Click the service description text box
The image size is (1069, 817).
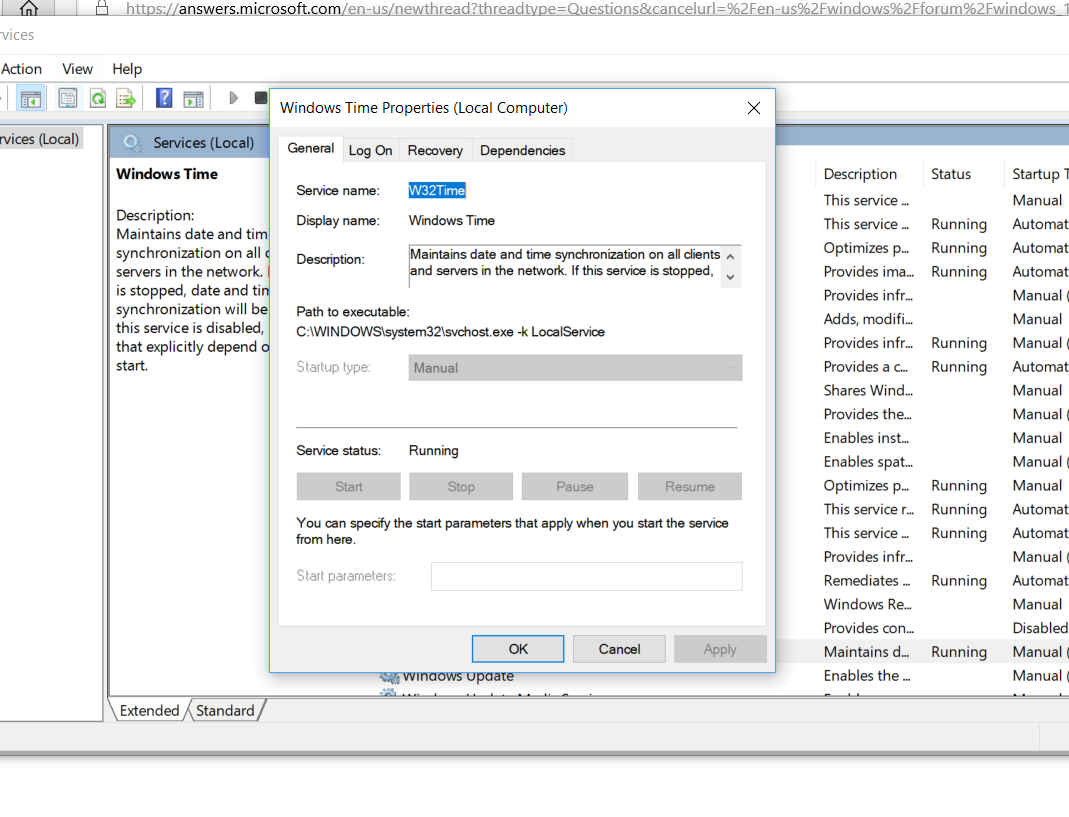point(564,266)
